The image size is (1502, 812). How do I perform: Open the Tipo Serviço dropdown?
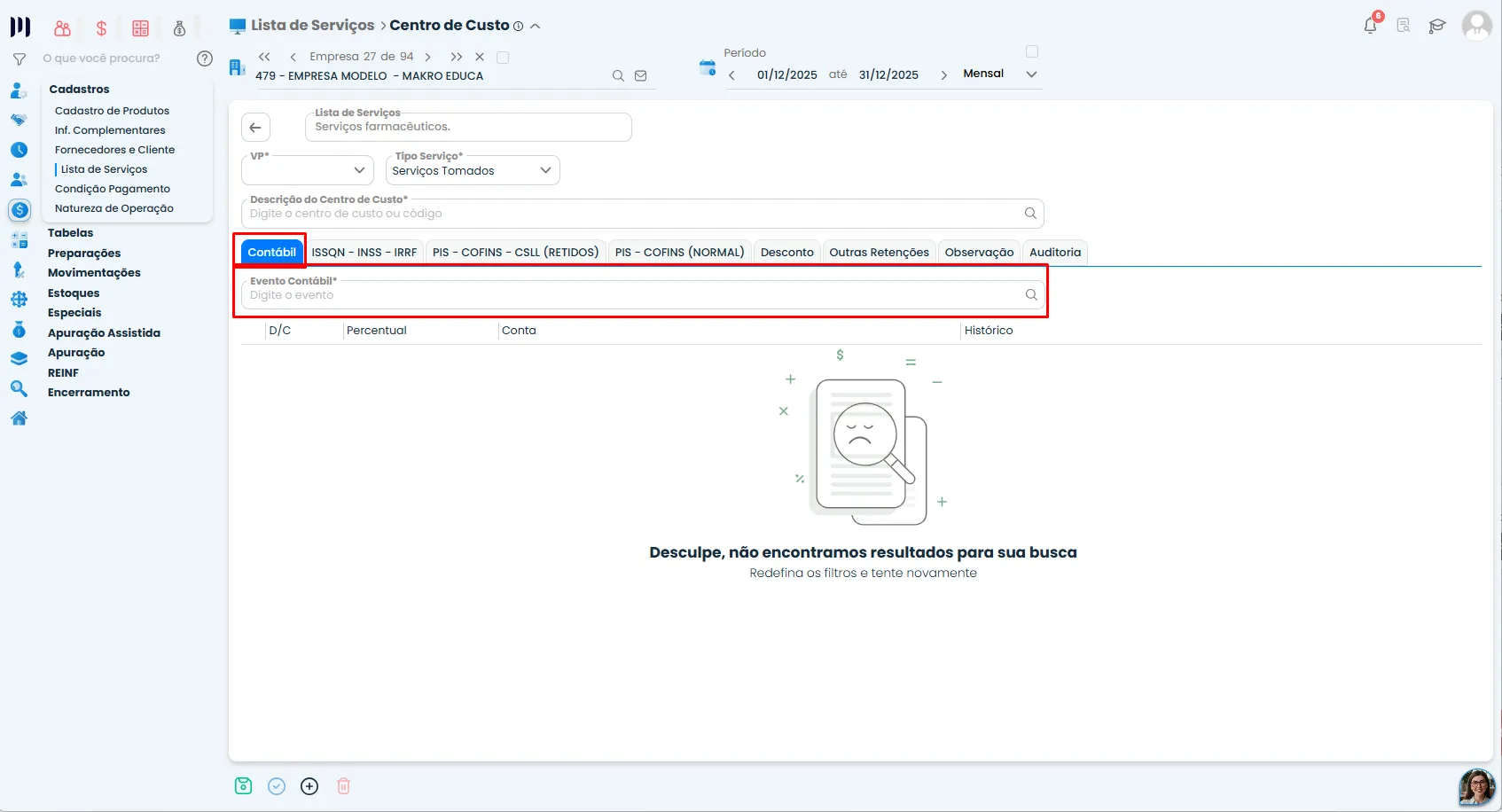click(x=473, y=170)
